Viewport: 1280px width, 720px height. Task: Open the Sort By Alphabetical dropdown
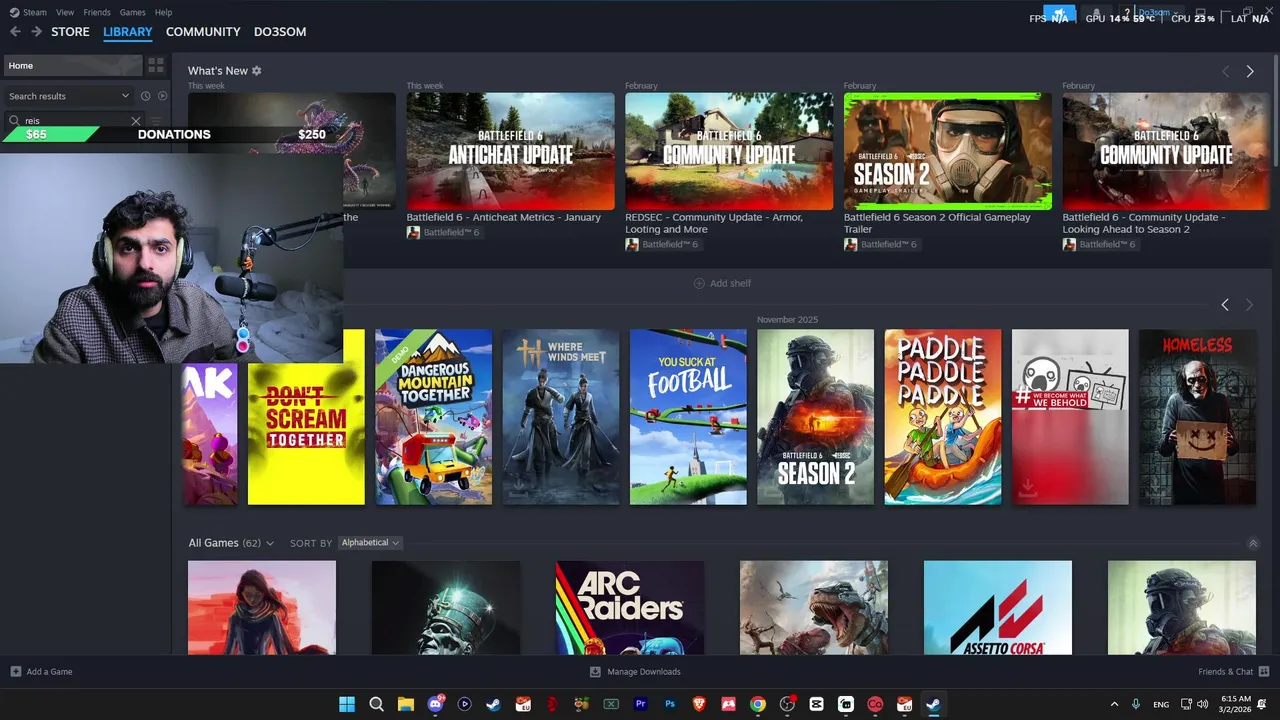[370, 543]
